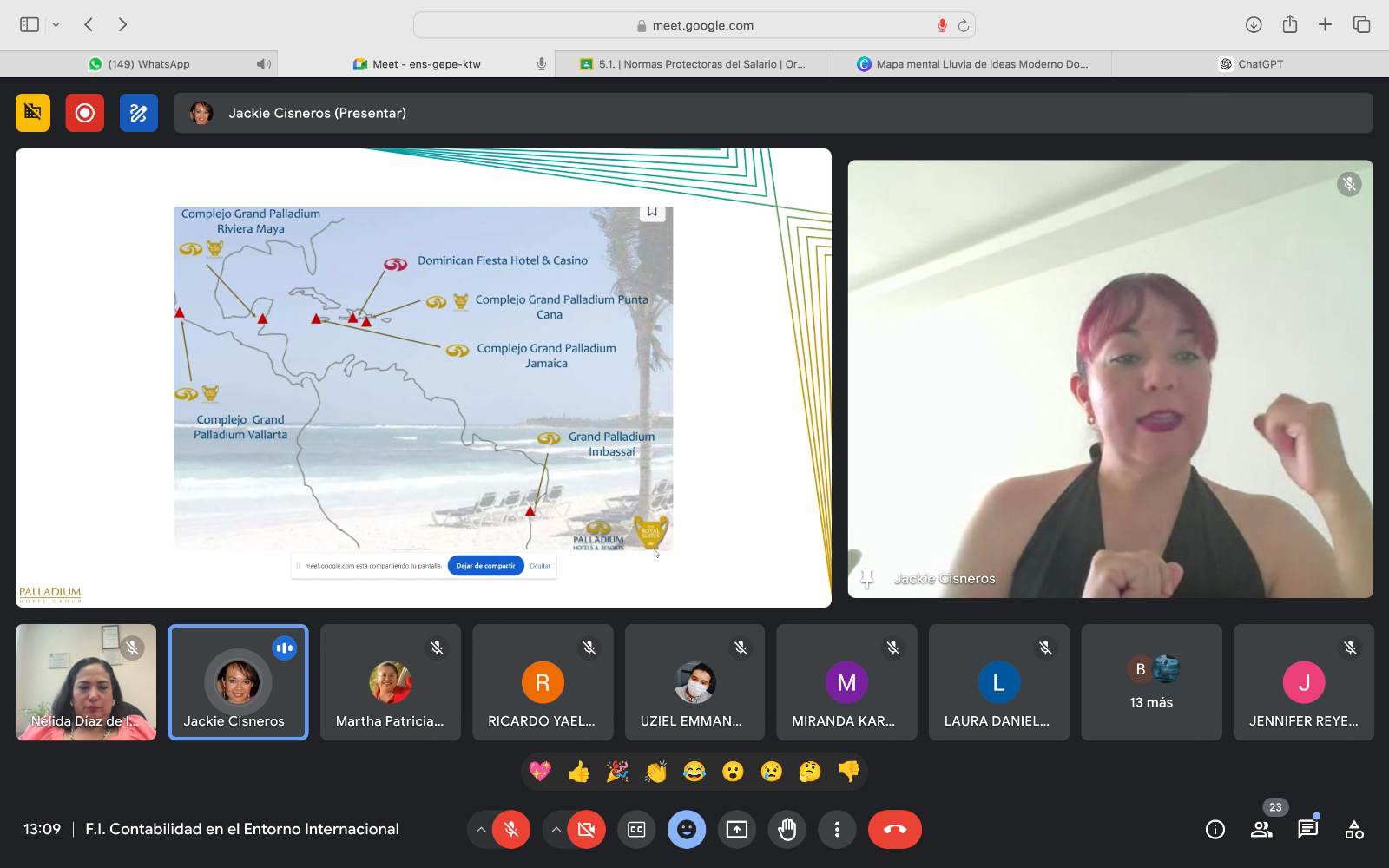1389x868 pixels.
Task: Open the meeting chat panel
Action: tap(1307, 830)
